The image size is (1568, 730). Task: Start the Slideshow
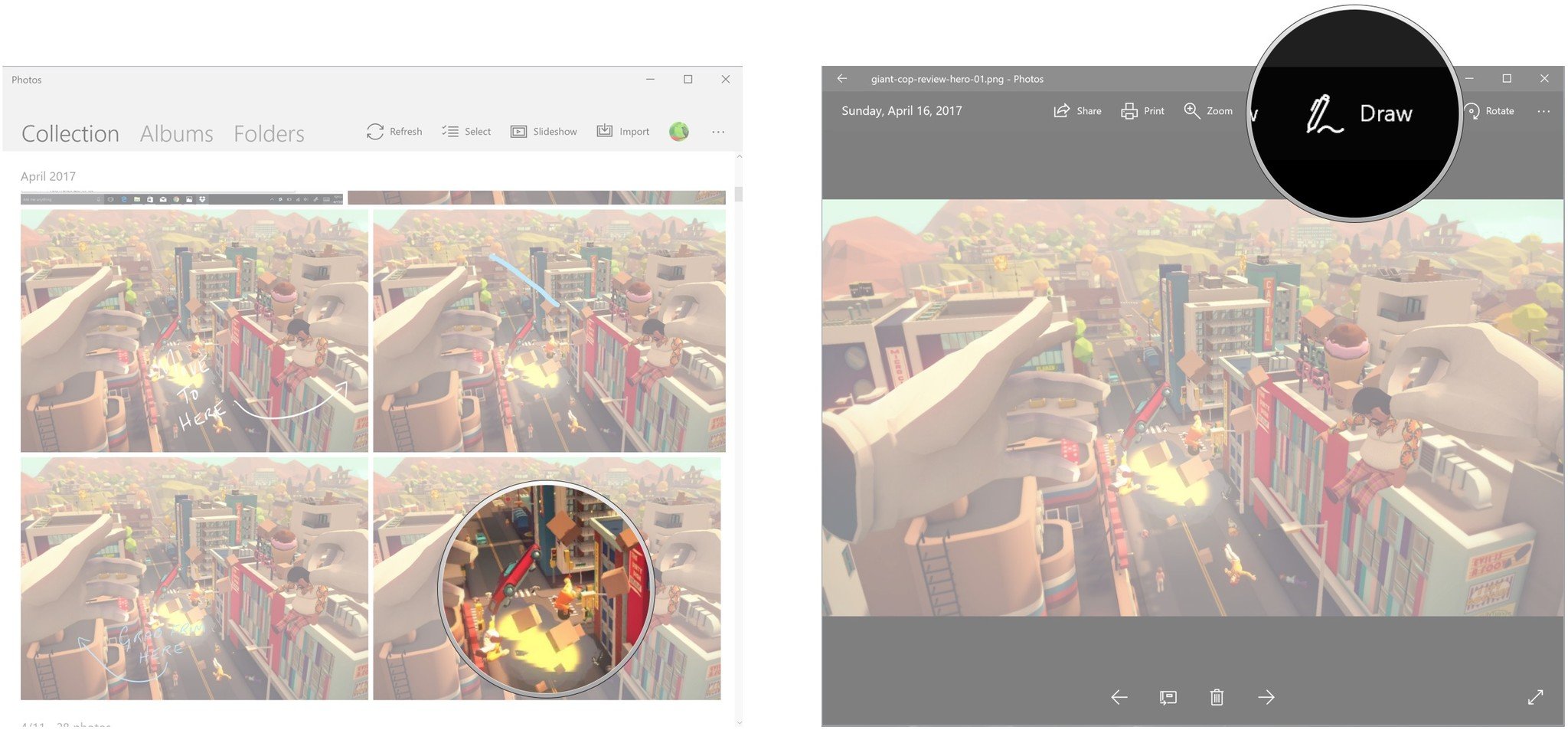pyautogui.click(x=544, y=132)
